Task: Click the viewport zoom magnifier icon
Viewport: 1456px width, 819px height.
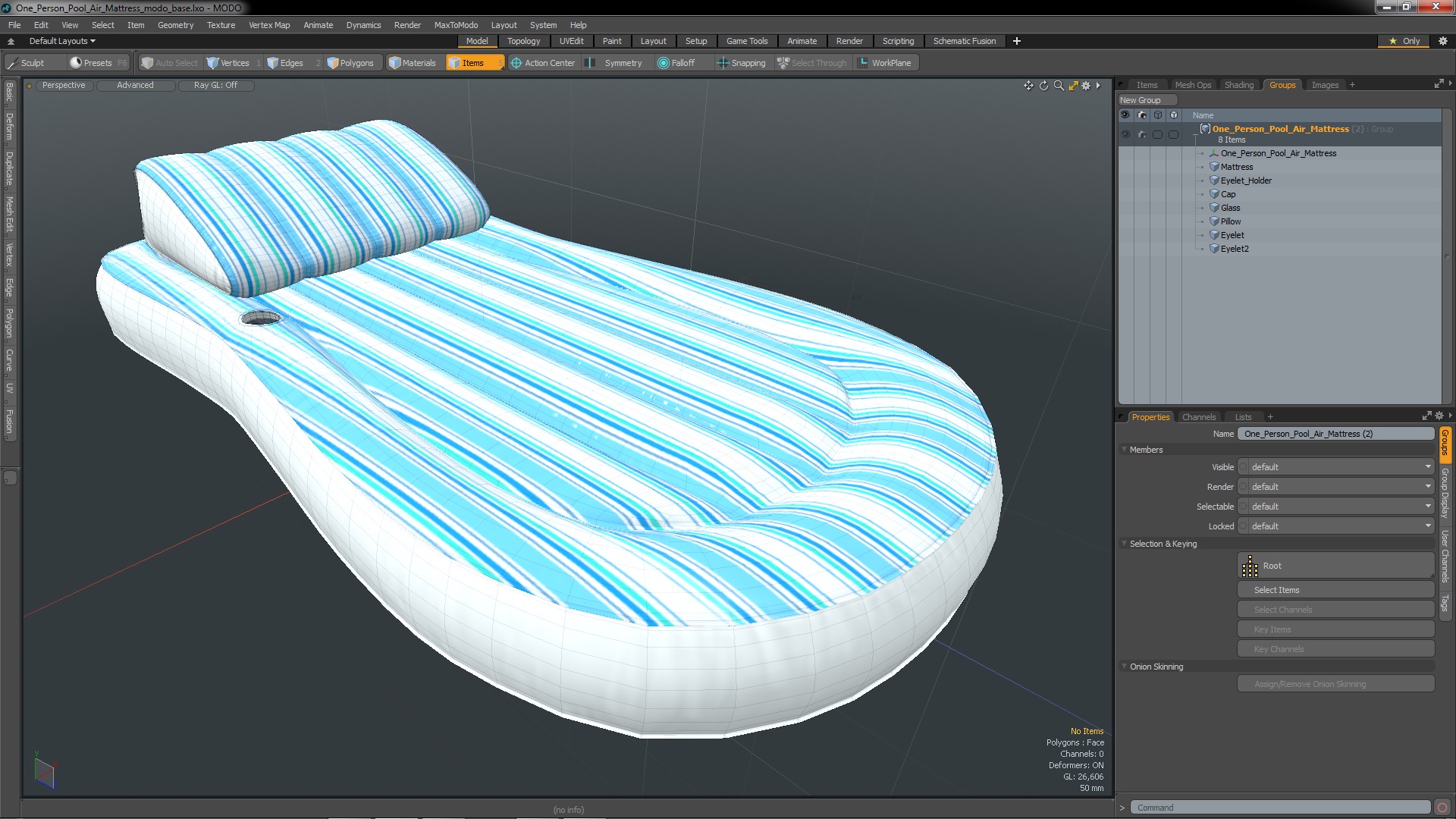Action: [1059, 86]
